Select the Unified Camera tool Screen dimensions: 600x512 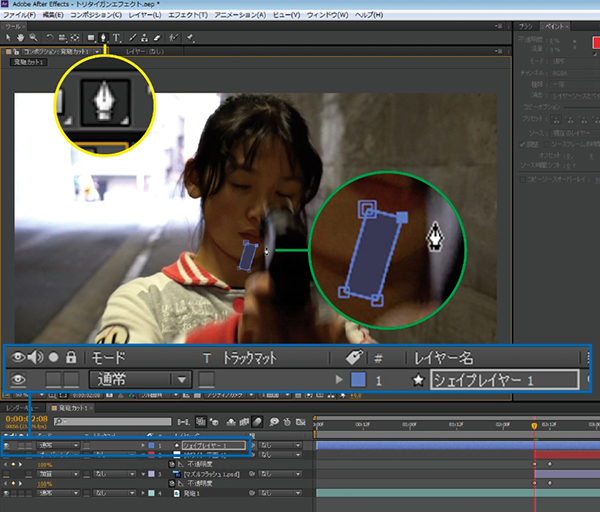pos(62,38)
